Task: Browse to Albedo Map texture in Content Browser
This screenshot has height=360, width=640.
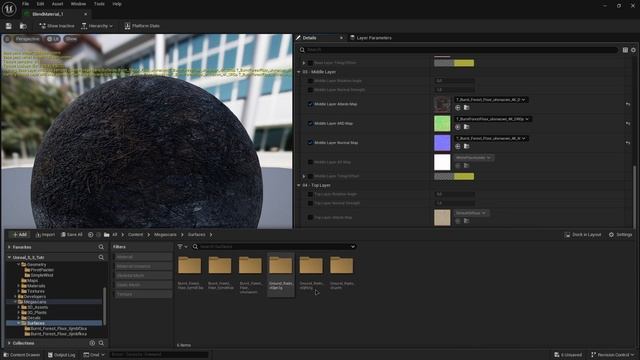Action: pos(467,108)
